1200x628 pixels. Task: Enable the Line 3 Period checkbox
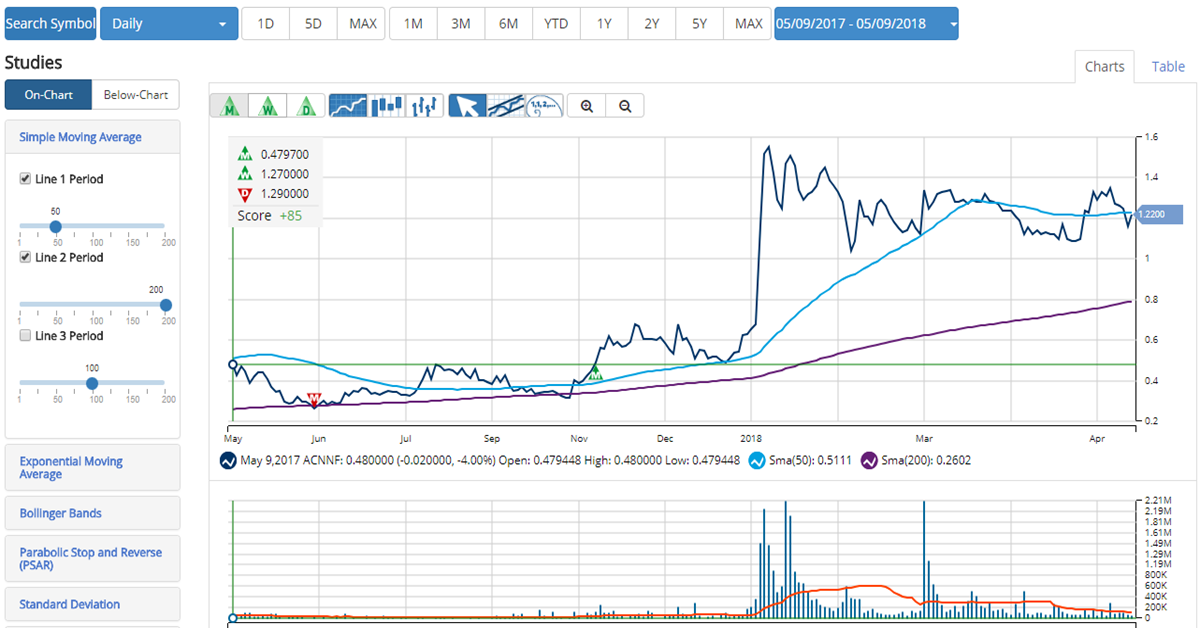click(x=26, y=336)
